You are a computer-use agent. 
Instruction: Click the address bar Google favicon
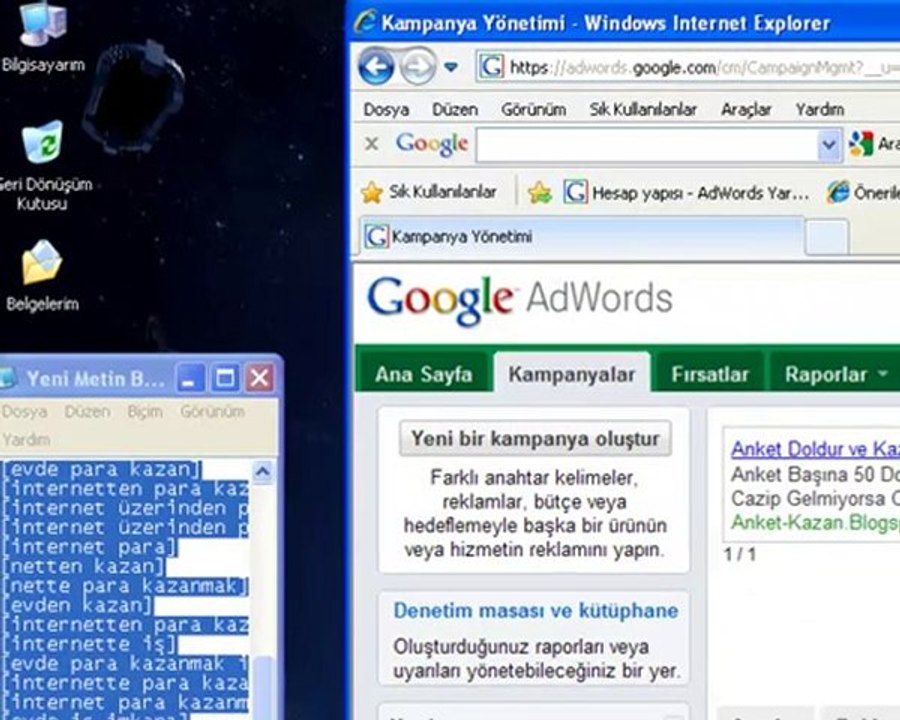click(x=491, y=67)
